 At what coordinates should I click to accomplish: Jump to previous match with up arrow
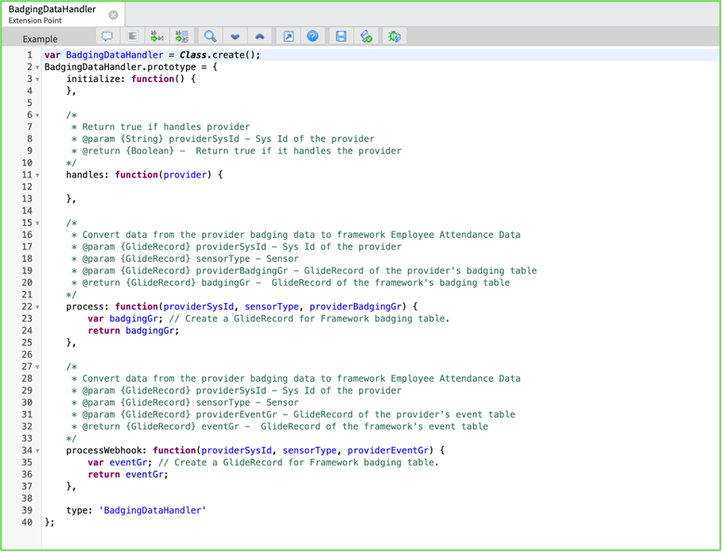(x=260, y=36)
